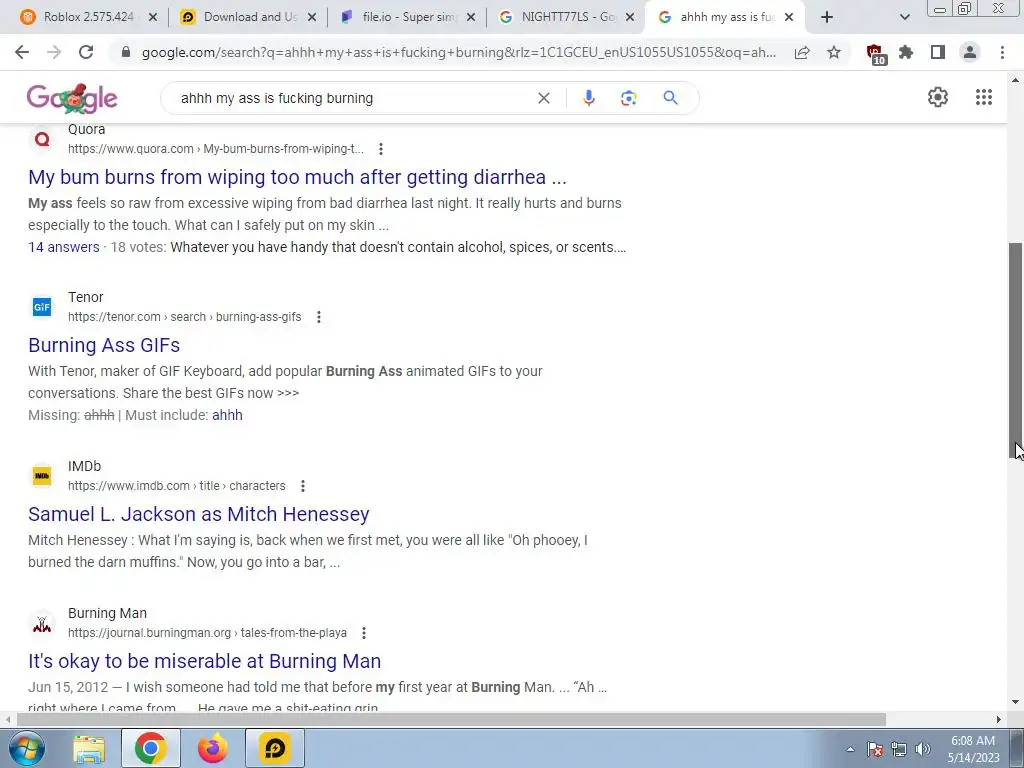Click the tenor.com burning-ass-gifs URL text
The height and width of the screenshot is (768, 1024).
pos(184,317)
